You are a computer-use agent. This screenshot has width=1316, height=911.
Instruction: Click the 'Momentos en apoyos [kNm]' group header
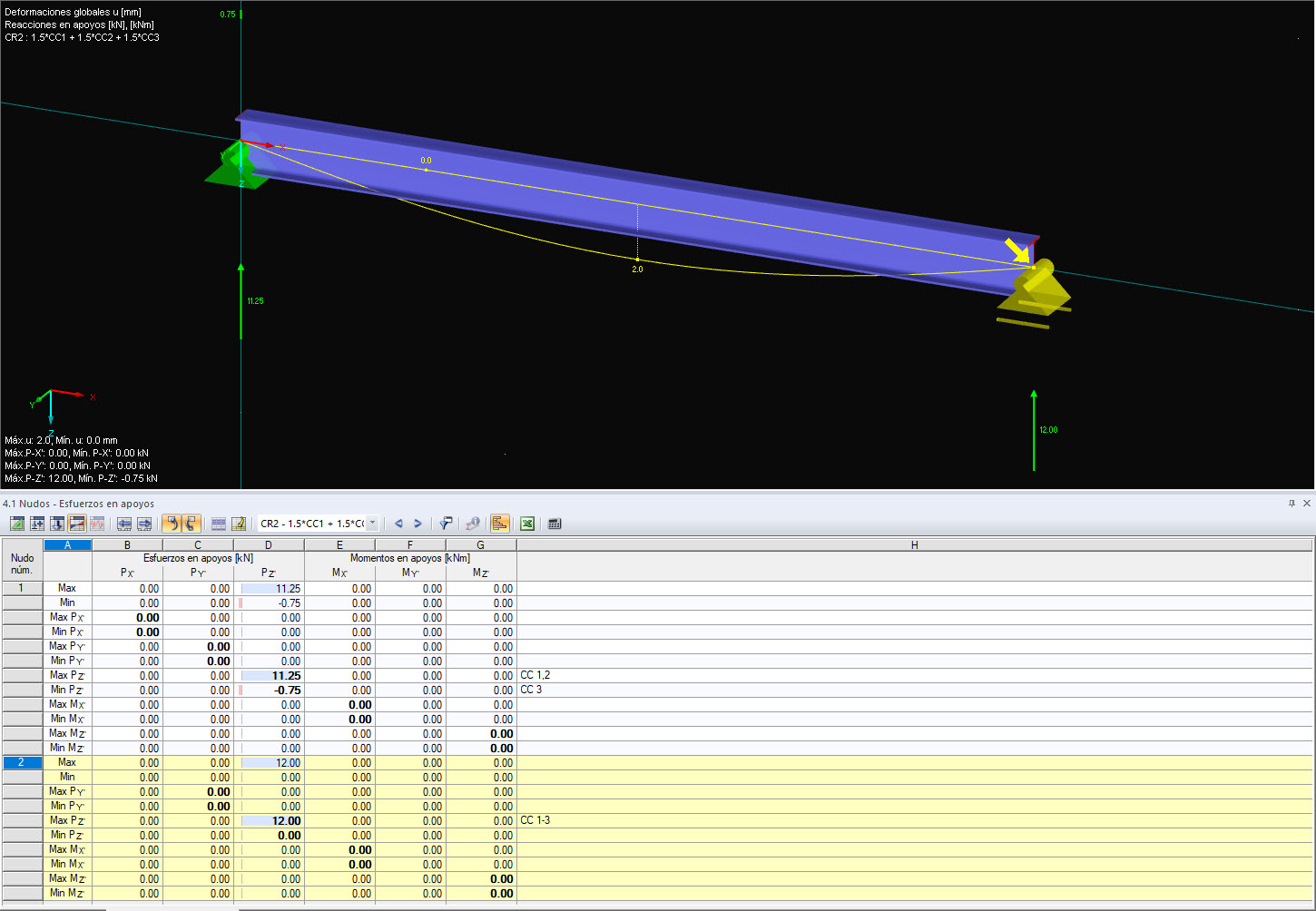tap(410, 558)
